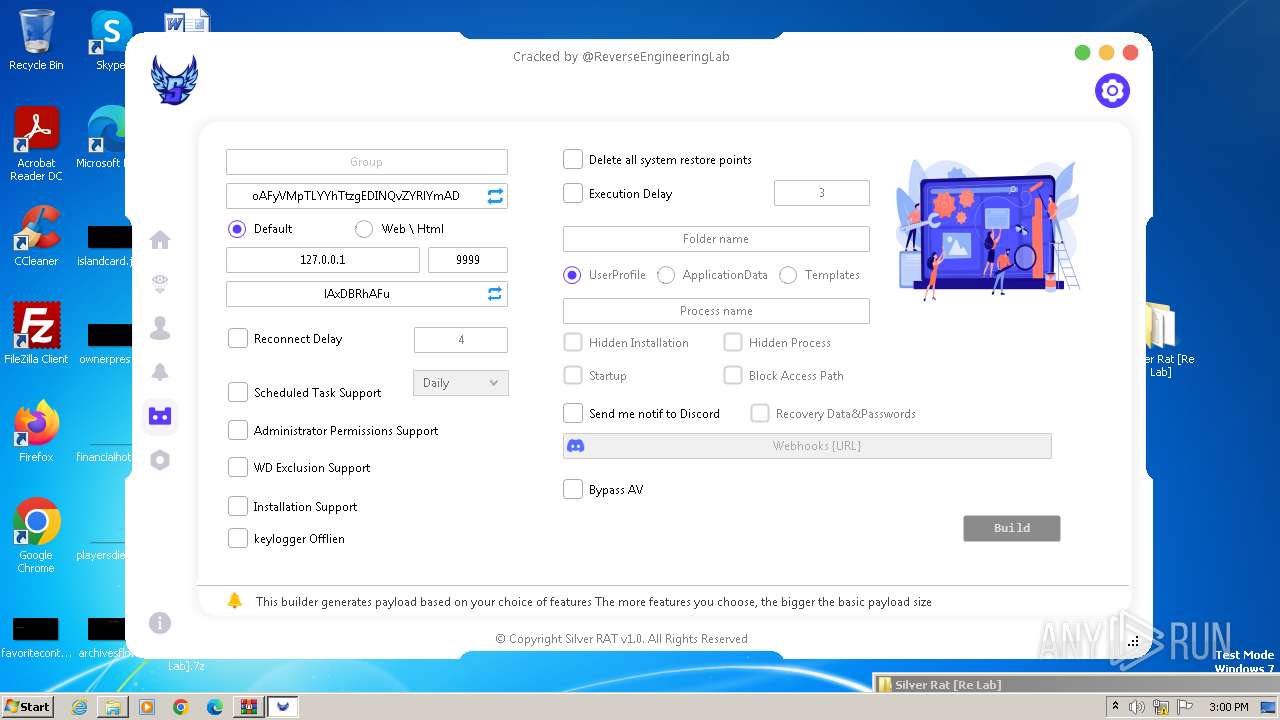Check Delete all system restore points
This screenshot has height=720, width=1280.
click(x=573, y=160)
